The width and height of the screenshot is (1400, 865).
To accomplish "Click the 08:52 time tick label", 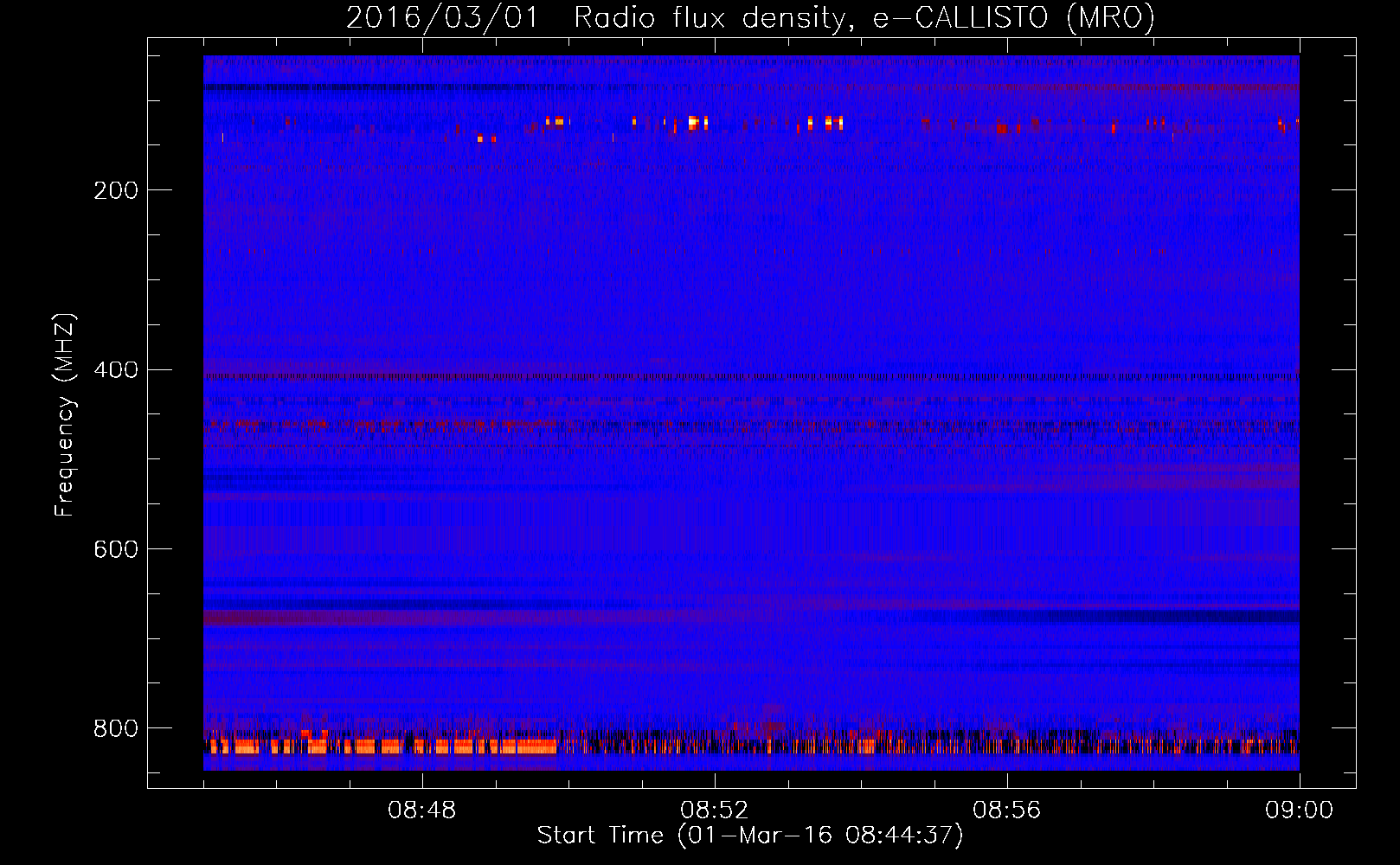I will pyautogui.click(x=715, y=811).
